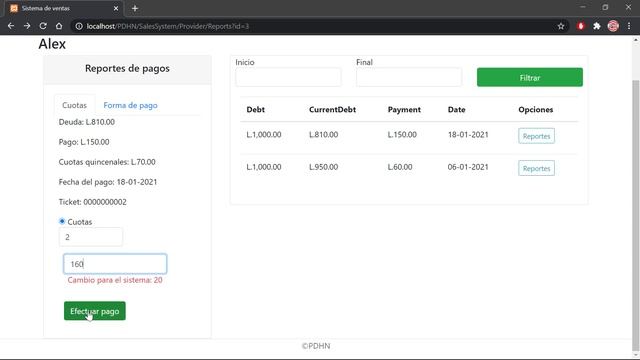This screenshot has width=640, height=360.
Task: Go forward with the browser forward arrow
Action: (x=27, y=26)
